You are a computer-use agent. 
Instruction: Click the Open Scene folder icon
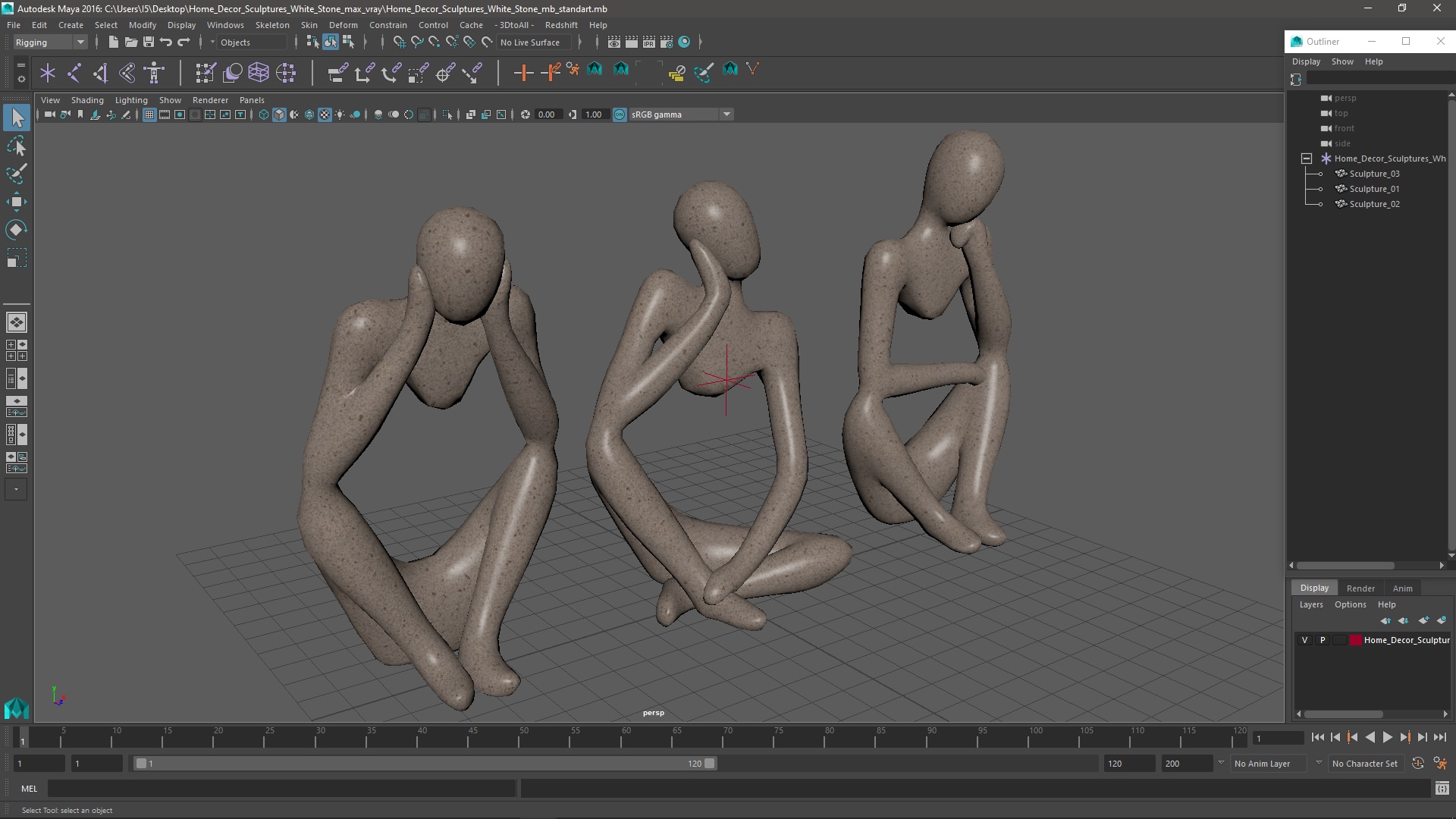(130, 42)
